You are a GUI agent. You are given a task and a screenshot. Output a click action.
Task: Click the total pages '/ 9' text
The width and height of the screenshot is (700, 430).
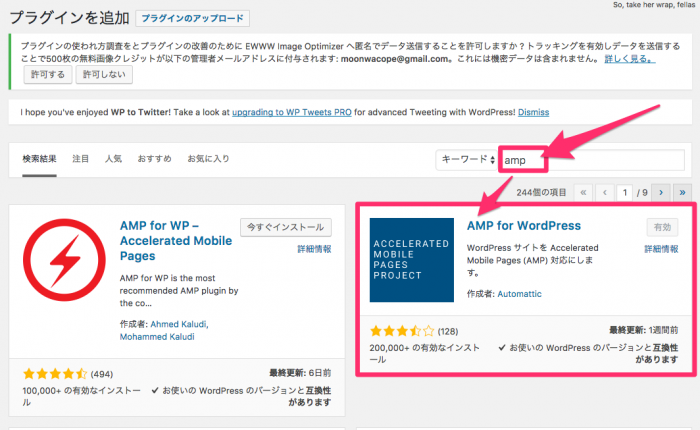[x=642, y=192]
